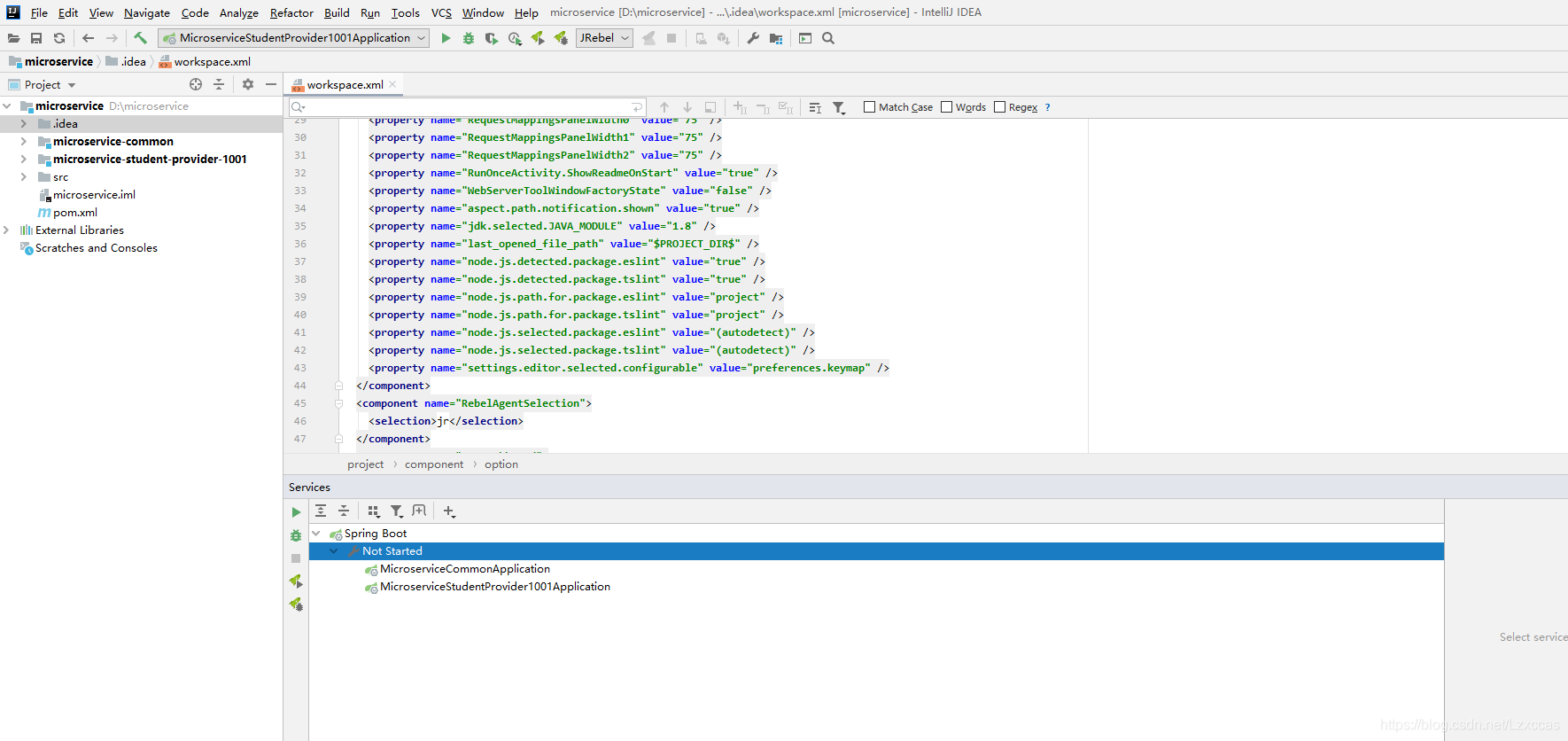Collapse the Spring Boot services node
Screen dimensions: 1568x741
(x=316, y=534)
